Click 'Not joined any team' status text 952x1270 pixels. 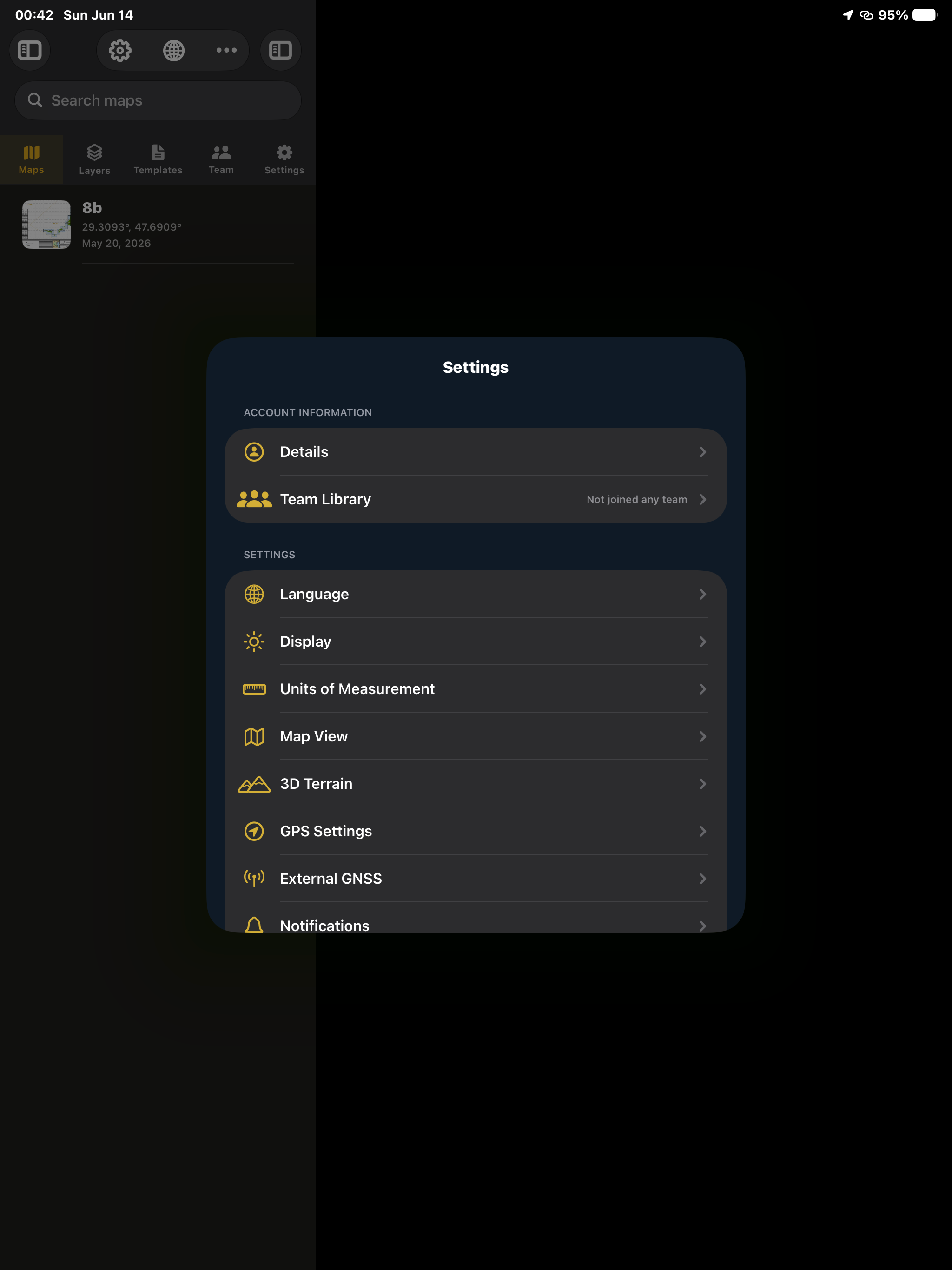pyautogui.click(x=637, y=500)
